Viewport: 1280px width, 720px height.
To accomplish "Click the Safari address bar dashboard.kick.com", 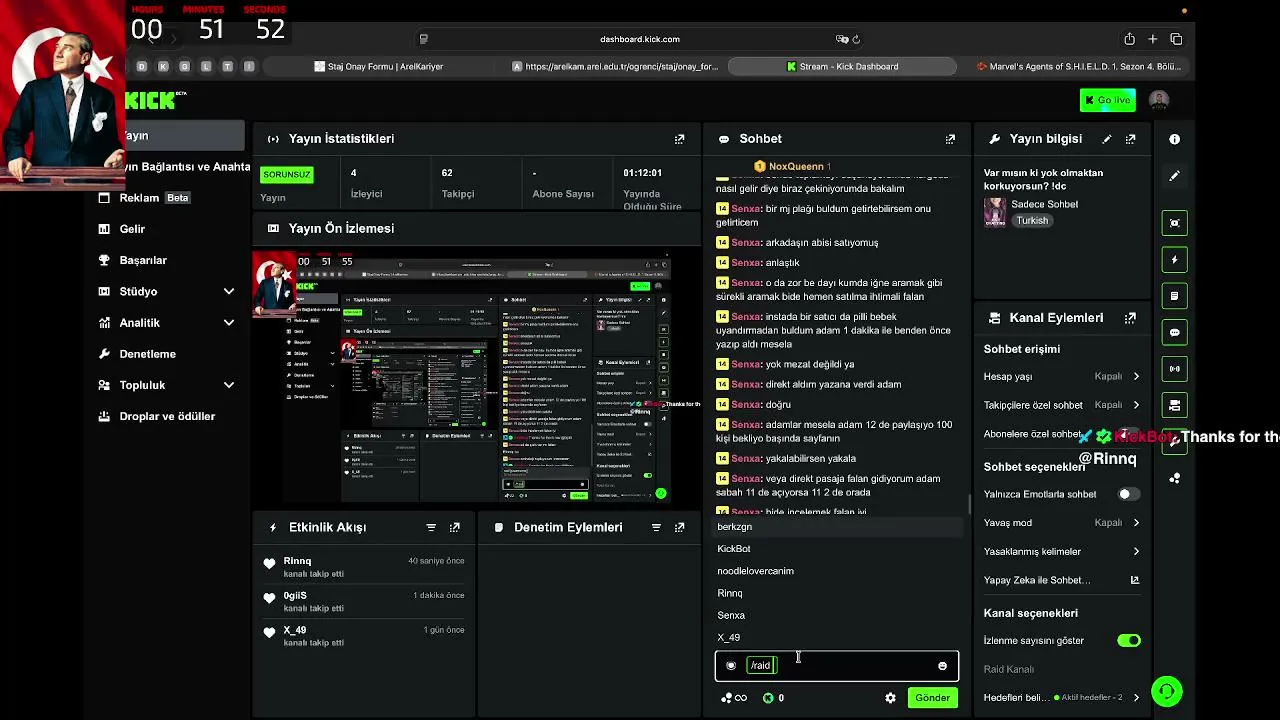I will tap(640, 39).
